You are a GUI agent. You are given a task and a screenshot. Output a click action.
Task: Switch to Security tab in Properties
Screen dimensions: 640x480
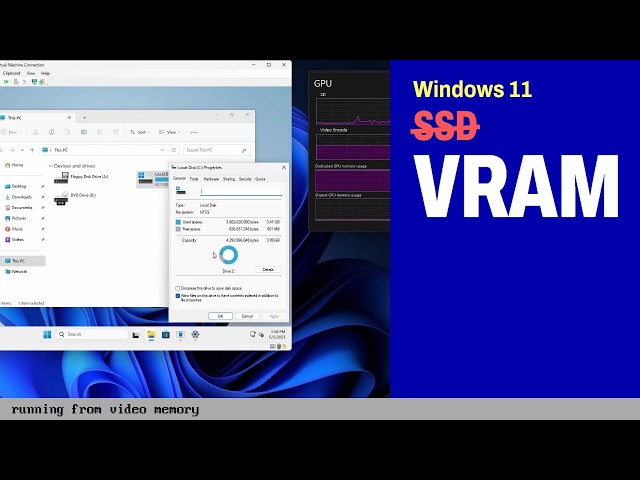[x=245, y=179]
